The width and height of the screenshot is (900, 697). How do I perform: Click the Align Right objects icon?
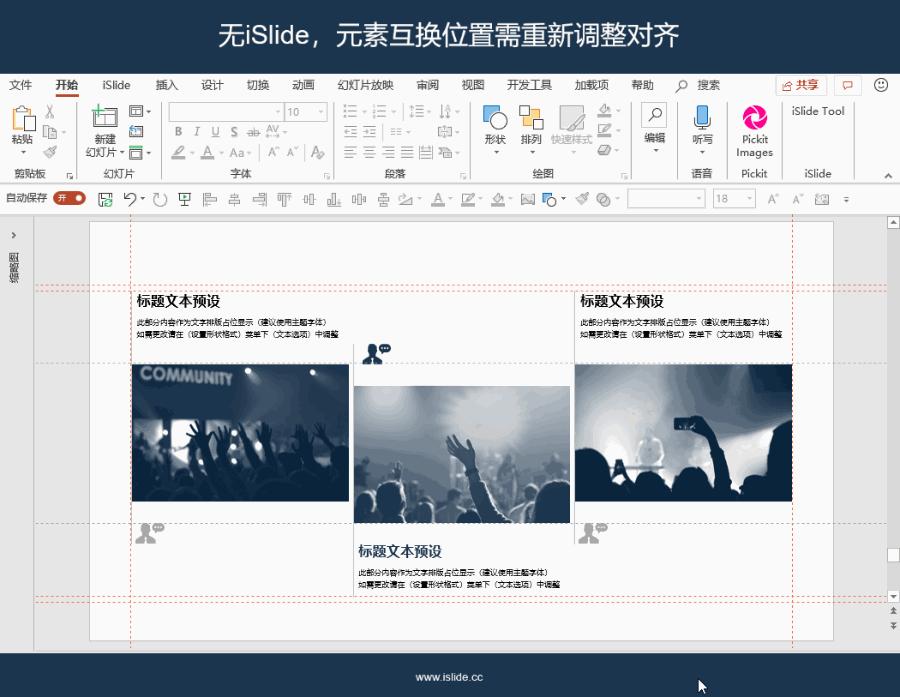point(259,199)
